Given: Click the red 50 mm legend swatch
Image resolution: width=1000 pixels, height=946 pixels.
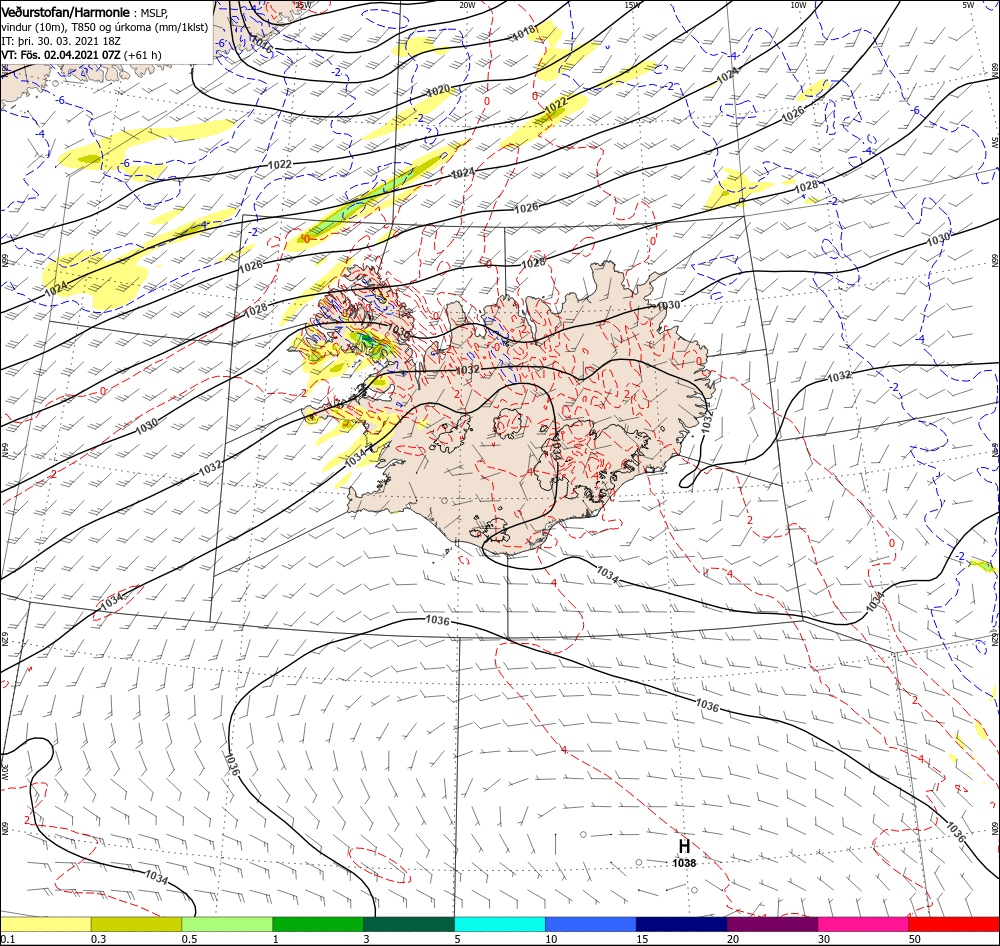Looking at the screenshot, I should coord(954,924).
